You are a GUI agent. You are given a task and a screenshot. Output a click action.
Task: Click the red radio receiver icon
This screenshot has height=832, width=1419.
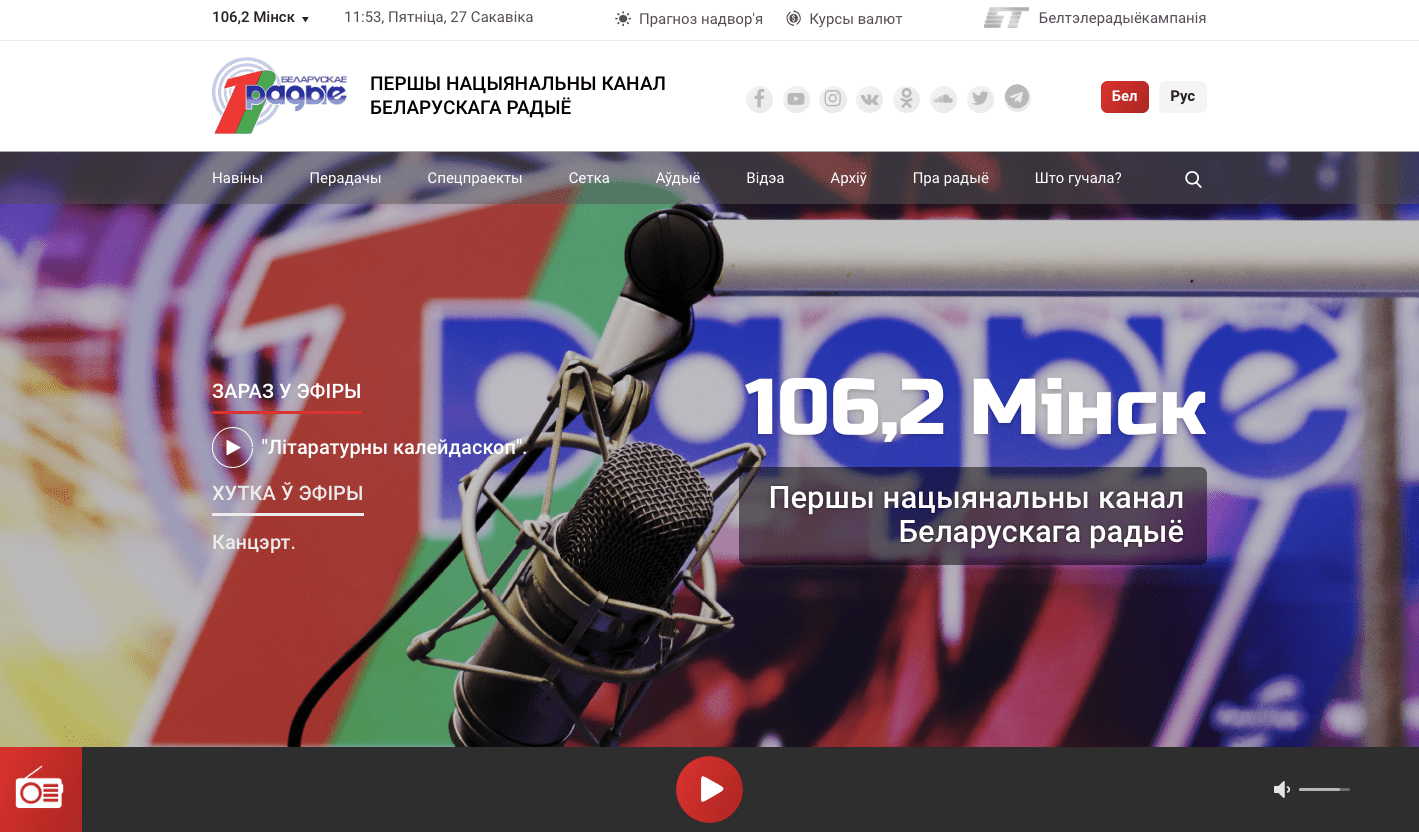pos(40,790)
